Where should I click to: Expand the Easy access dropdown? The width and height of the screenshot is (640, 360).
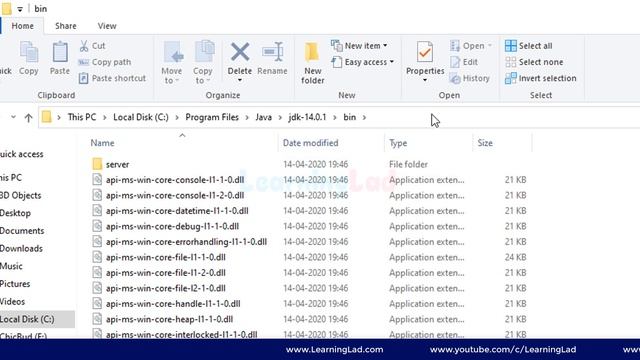tap(391, 62)
